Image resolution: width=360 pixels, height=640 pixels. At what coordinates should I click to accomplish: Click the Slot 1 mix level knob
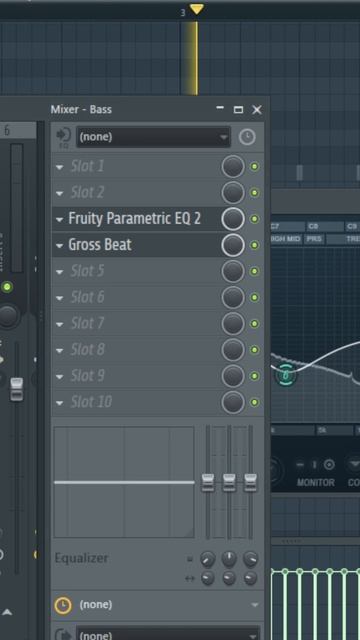[x=233, y=167]
